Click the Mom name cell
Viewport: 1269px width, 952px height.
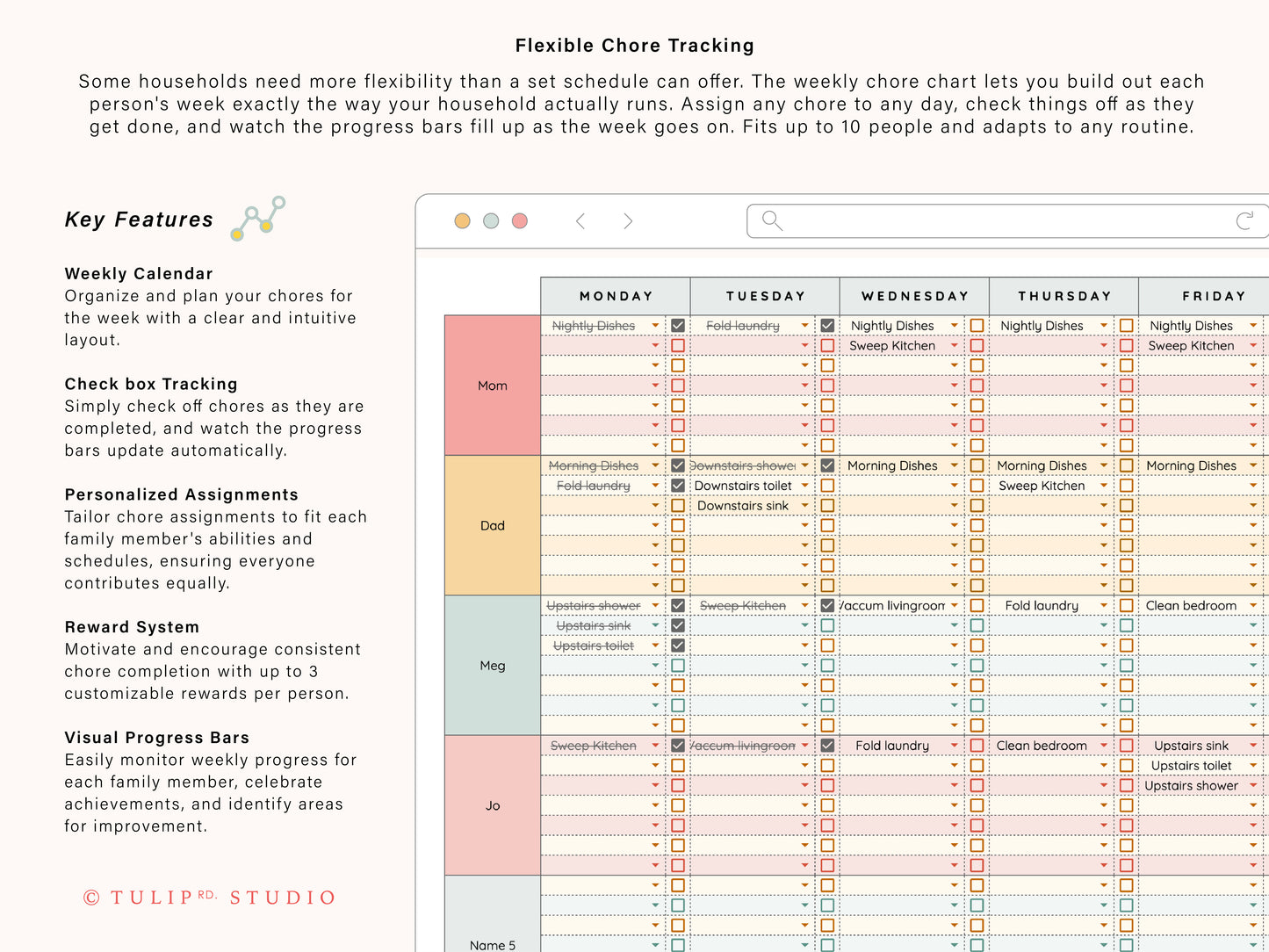(x=493, y=386)
